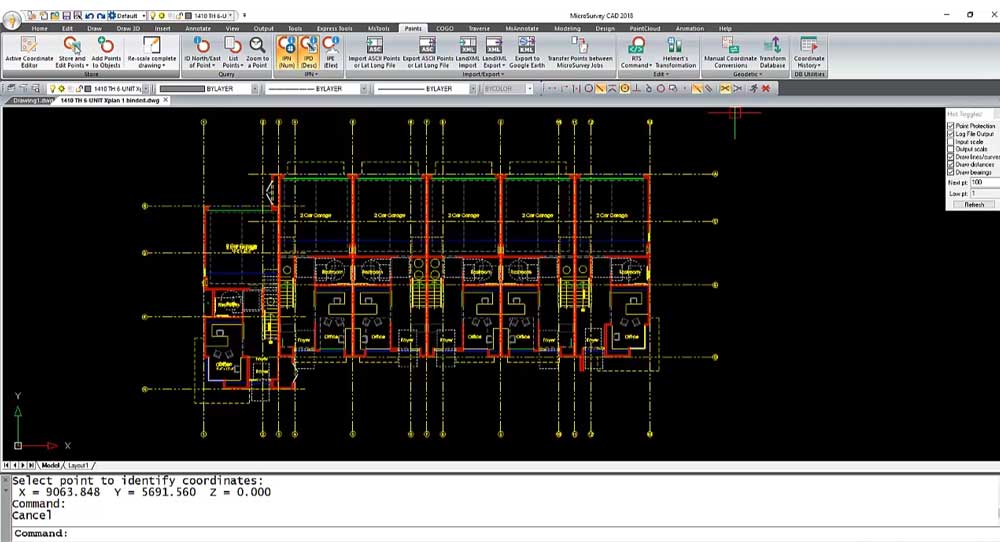
Task: Click Export to Google Earth icon
Action: [x=526, y=51]
